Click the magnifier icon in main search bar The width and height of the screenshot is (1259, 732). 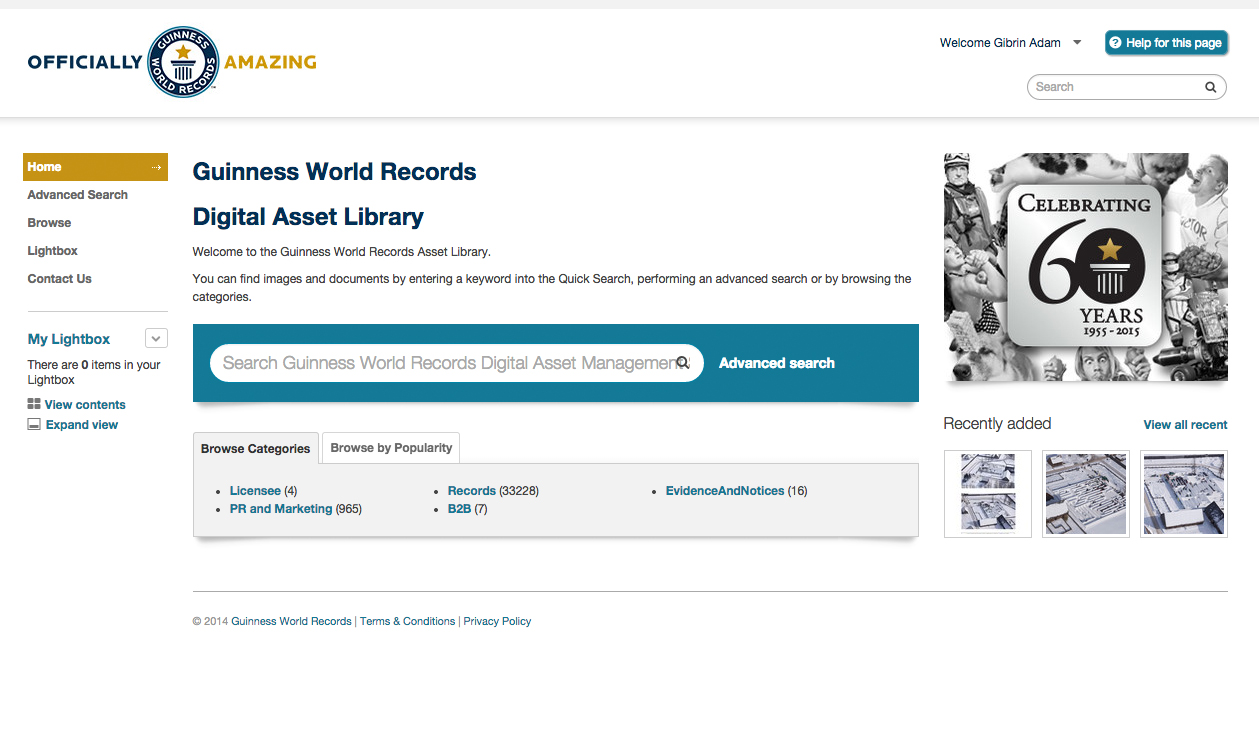point(683,363)
